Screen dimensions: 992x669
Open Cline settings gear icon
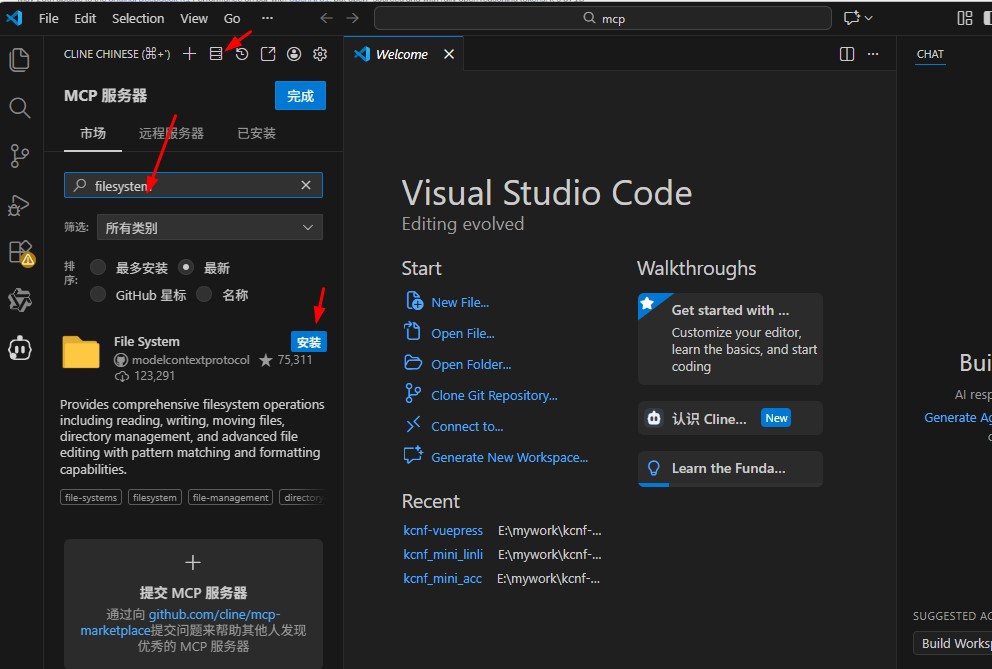[320, 54]
